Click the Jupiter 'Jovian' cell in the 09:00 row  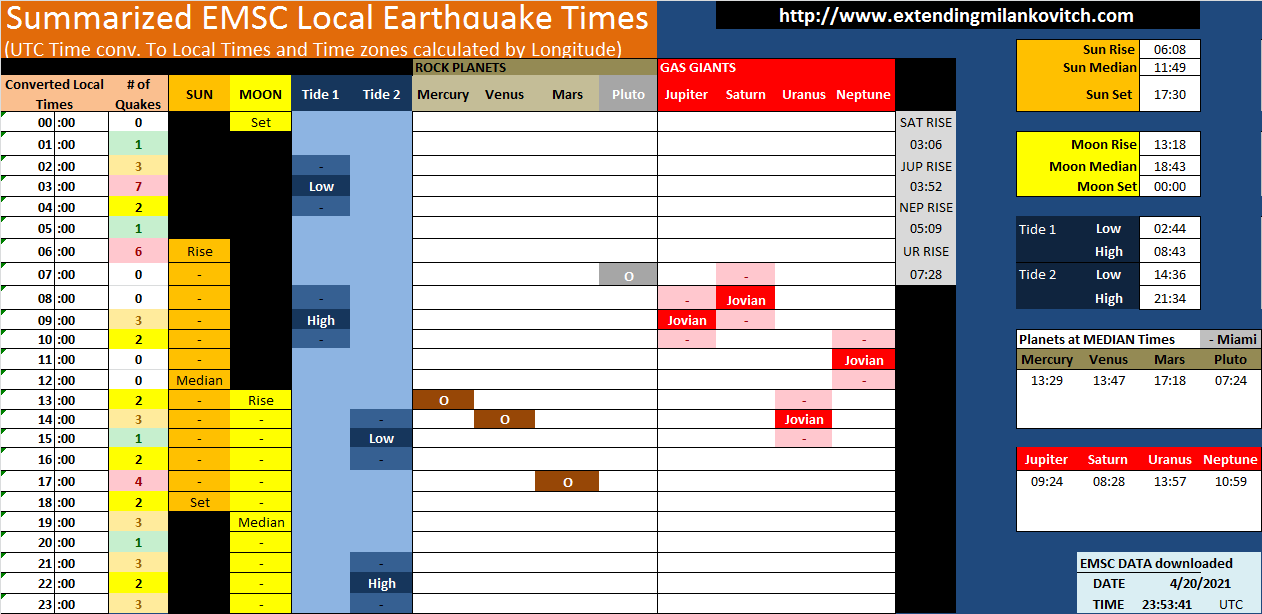tap(687, 320)
